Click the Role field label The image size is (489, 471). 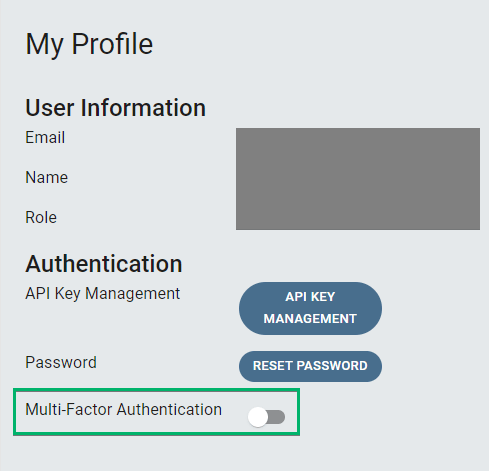point(41,217)
